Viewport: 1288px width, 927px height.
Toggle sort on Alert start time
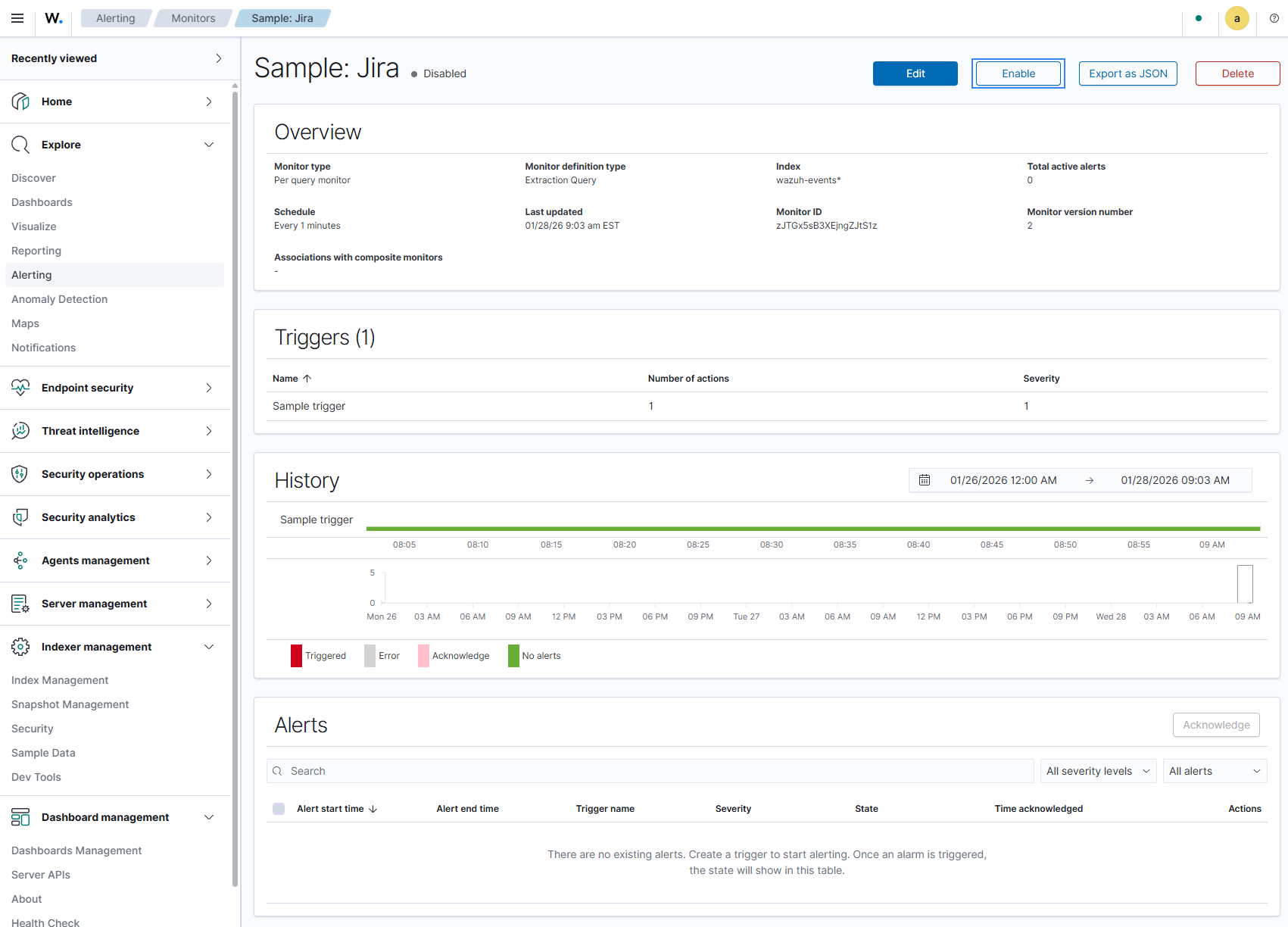click(337, 809)
